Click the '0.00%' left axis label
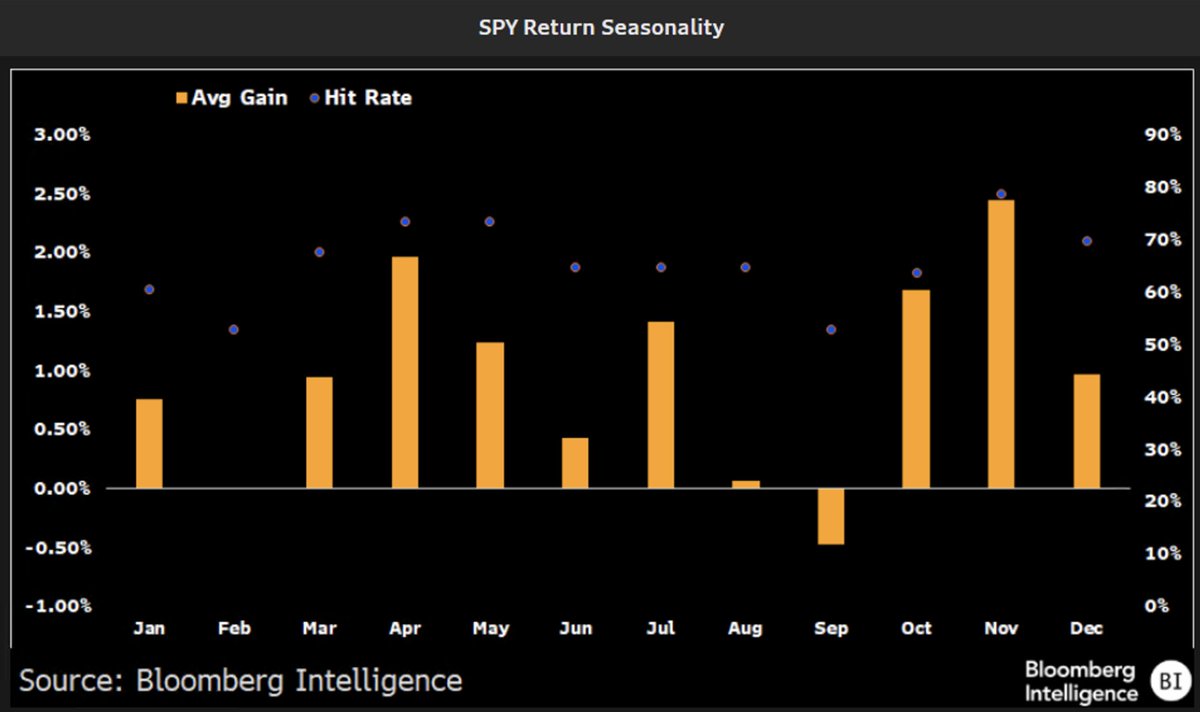This screenshot has height=712, width=1200. pos(64,488)
